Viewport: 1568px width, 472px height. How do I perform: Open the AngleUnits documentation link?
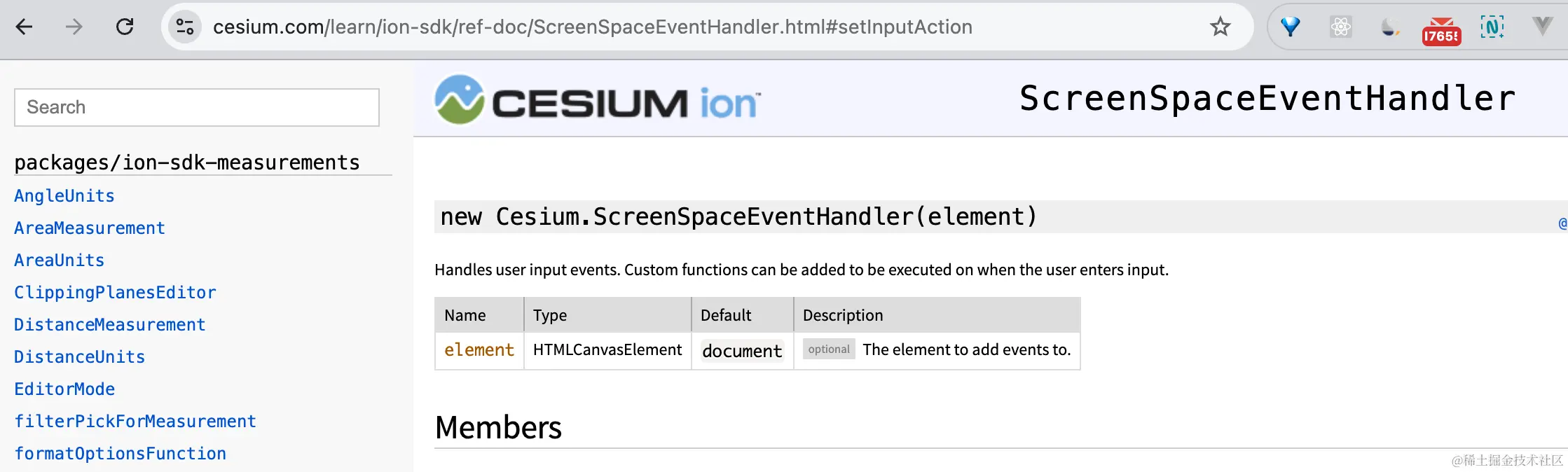pos(64,196)
